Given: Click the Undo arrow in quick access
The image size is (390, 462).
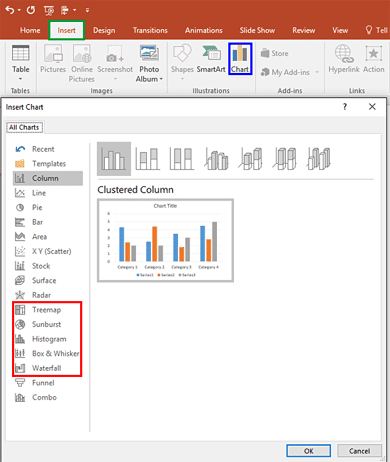Looking at the screenshot, I should pos(10,10).
